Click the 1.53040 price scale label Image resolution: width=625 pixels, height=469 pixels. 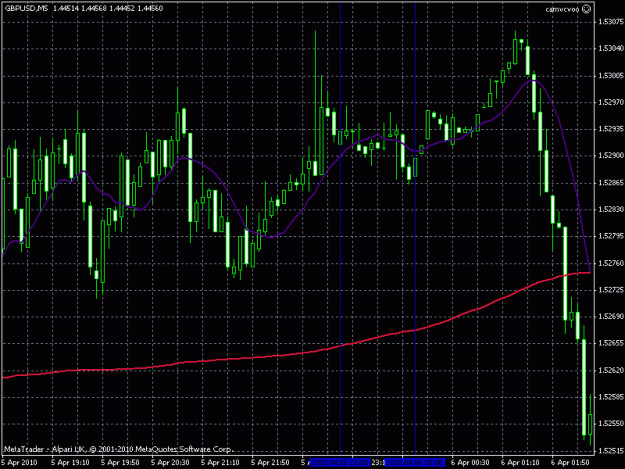[x=611, y=49]
